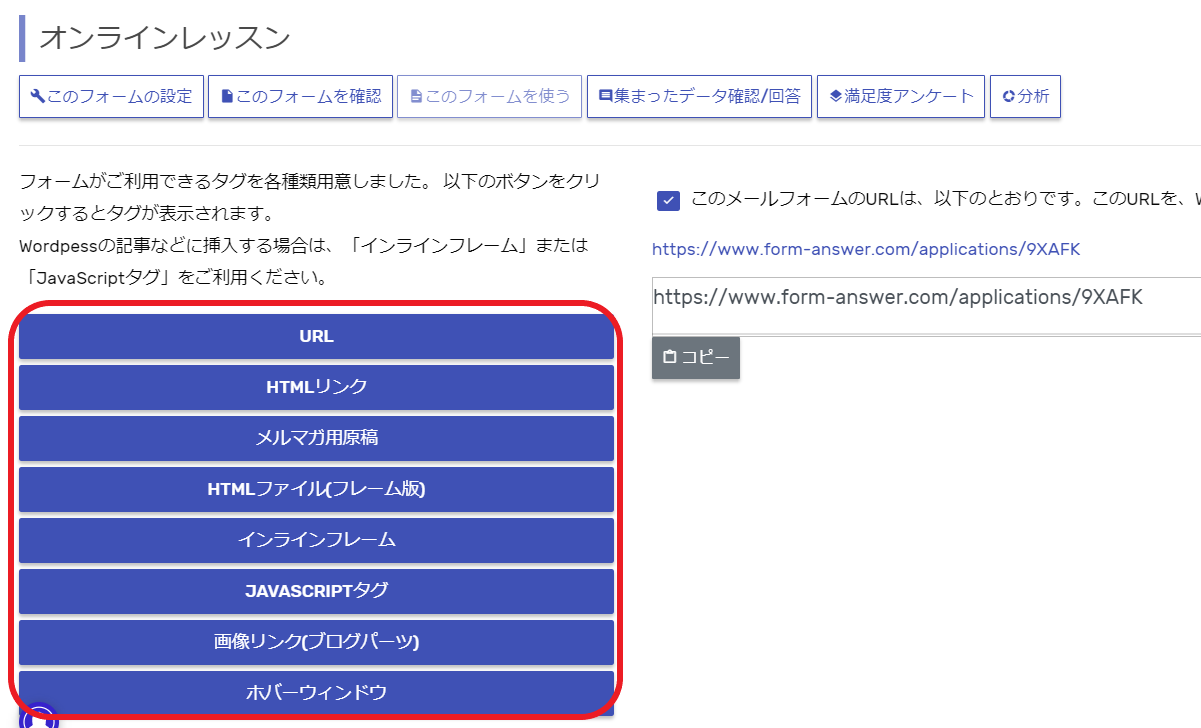Viewport: 1201px width, 728px height.
Task: Open 満足度アンケート button
Action: 901,96
